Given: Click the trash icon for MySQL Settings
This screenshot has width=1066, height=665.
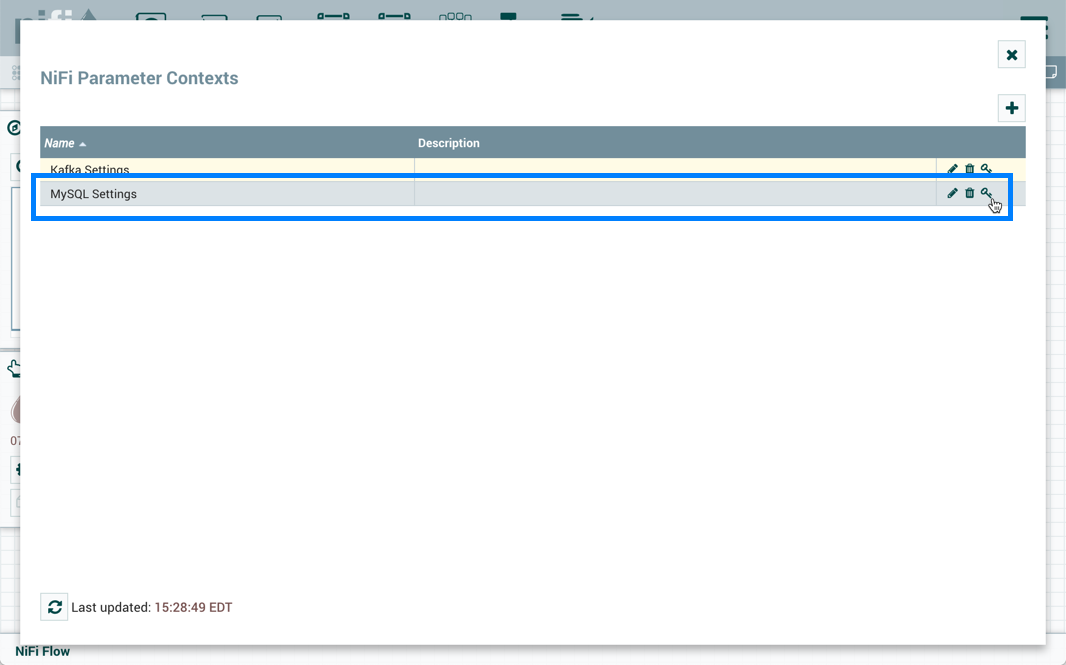Looking at the screenshot, I should point(969,193).
